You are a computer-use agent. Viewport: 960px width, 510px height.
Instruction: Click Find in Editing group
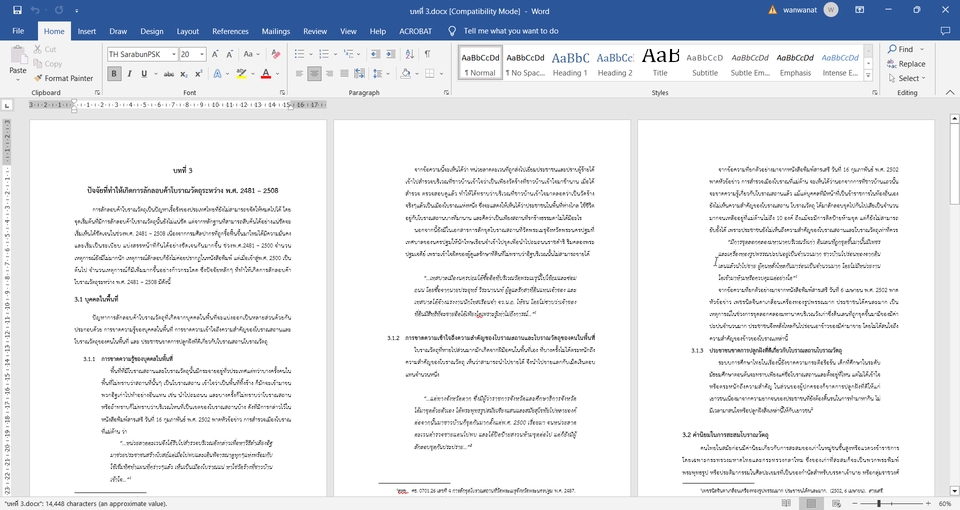tap(901, 49)
